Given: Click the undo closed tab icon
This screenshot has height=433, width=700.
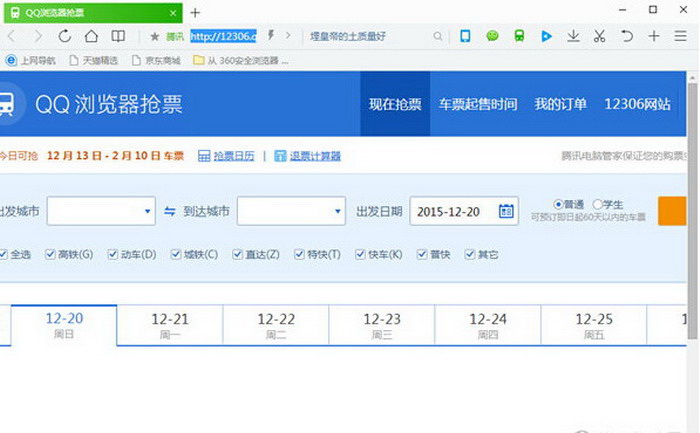Looking at the screenshot, I should click(x=627, y=36).
